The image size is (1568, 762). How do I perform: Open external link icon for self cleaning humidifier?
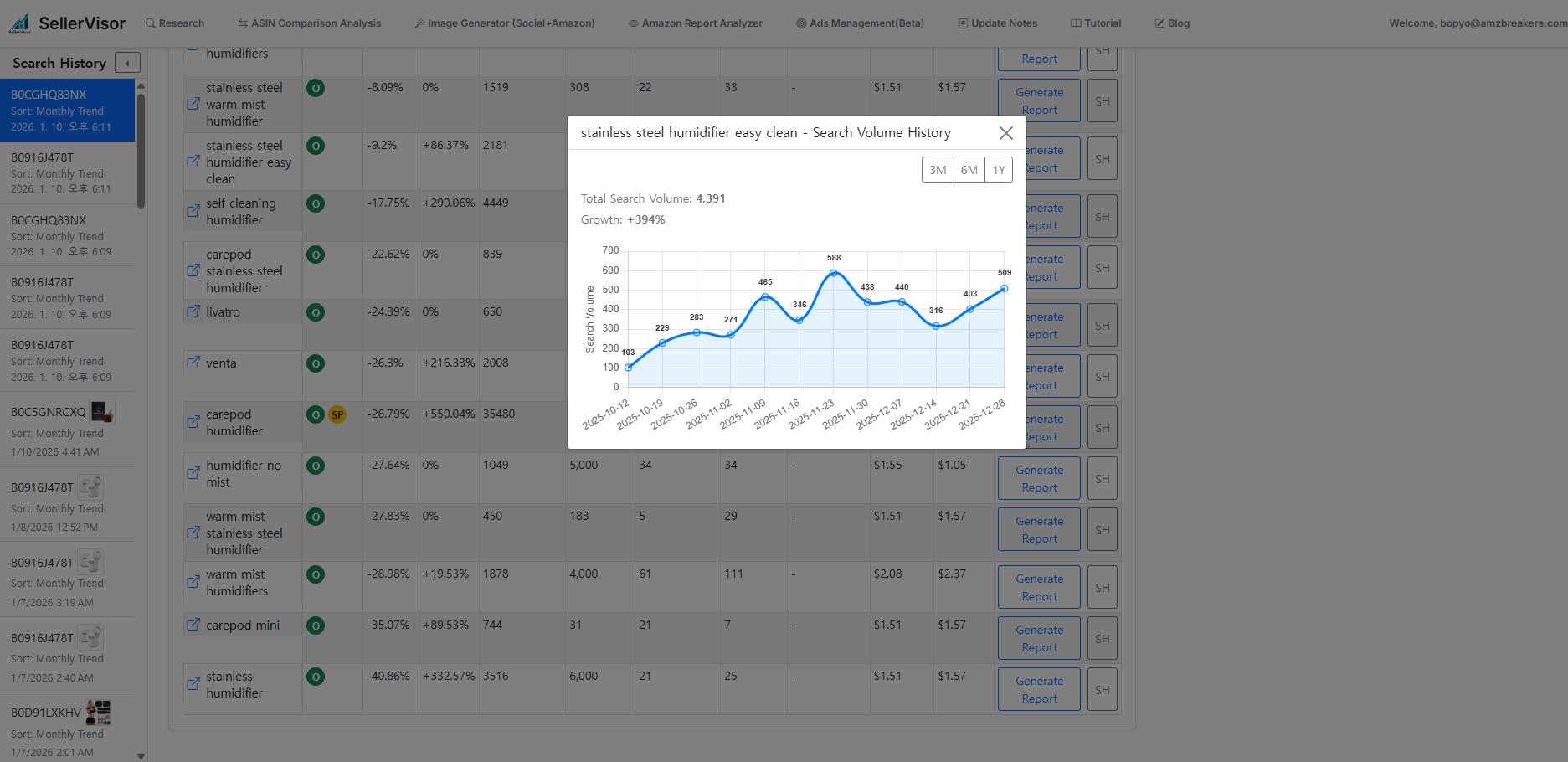pos(193,211)
